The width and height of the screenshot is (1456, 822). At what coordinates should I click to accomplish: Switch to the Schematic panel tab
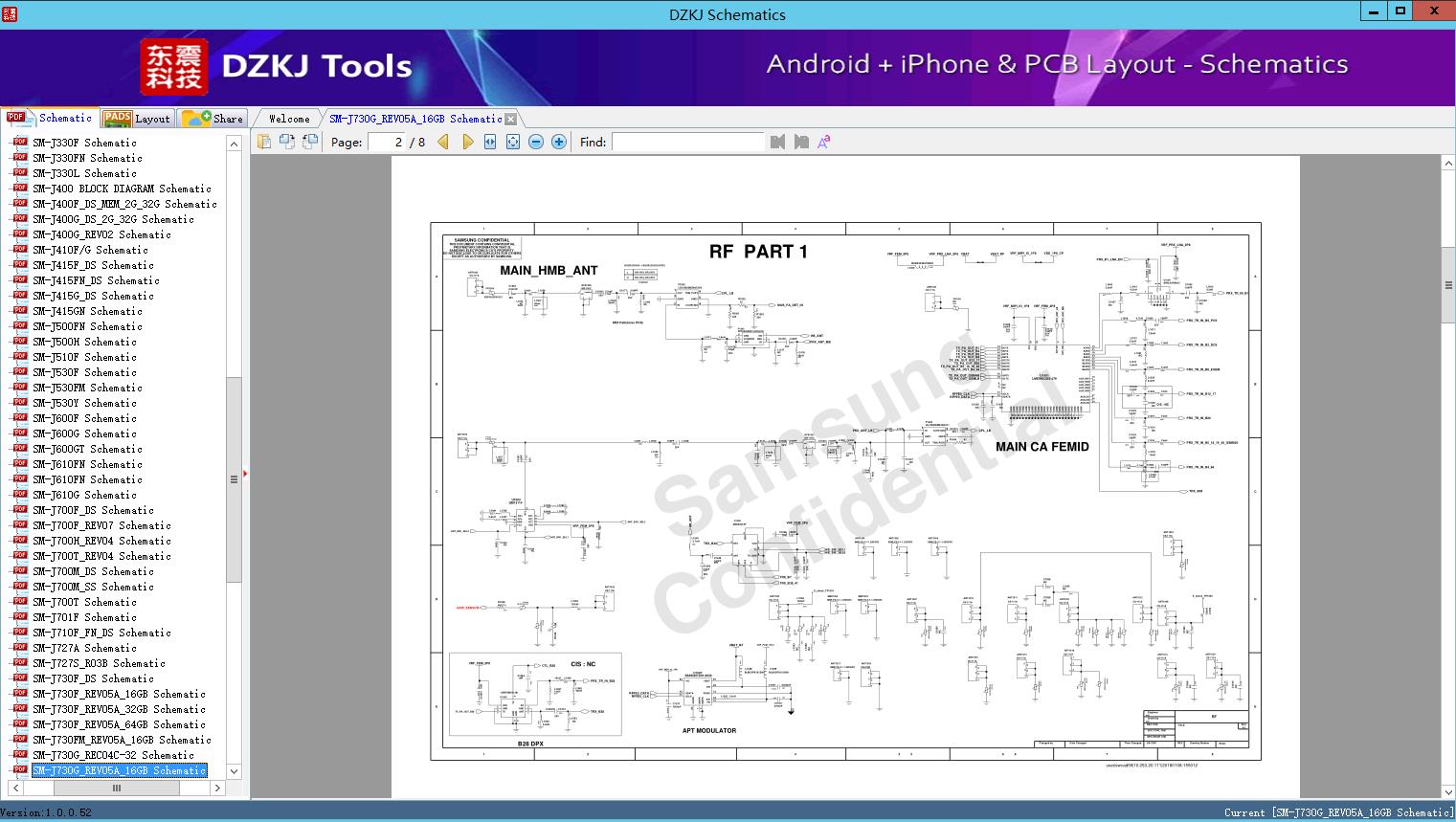click(50, 118)
